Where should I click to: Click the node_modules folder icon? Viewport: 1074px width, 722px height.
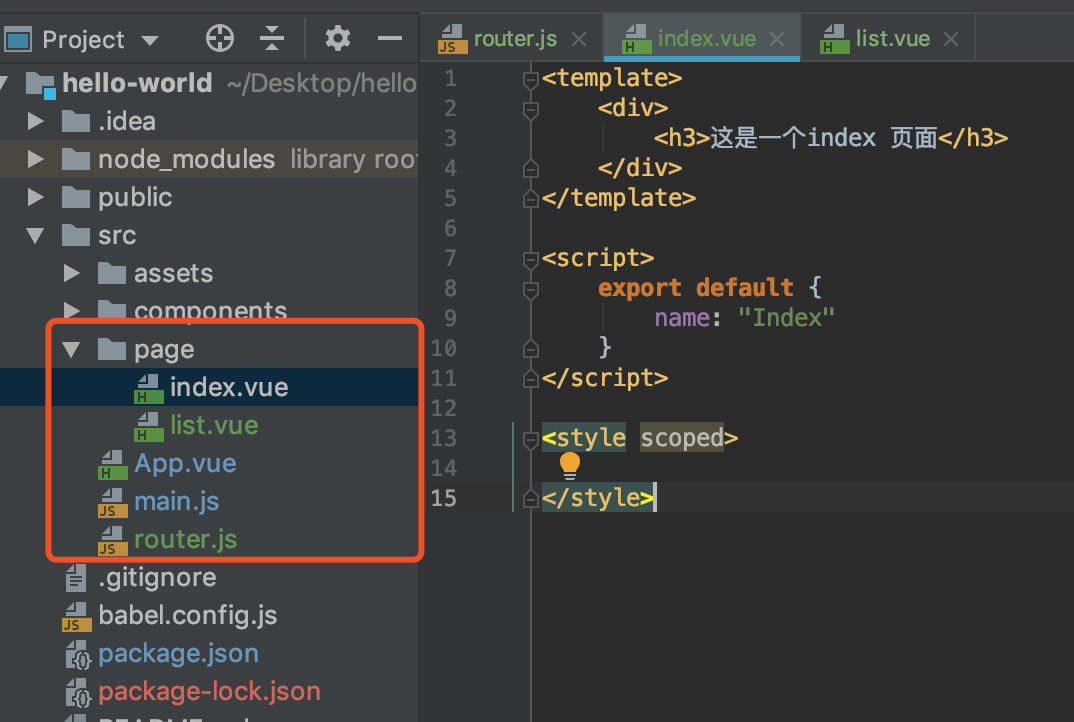pyautogui.click(x=76, y=159)
